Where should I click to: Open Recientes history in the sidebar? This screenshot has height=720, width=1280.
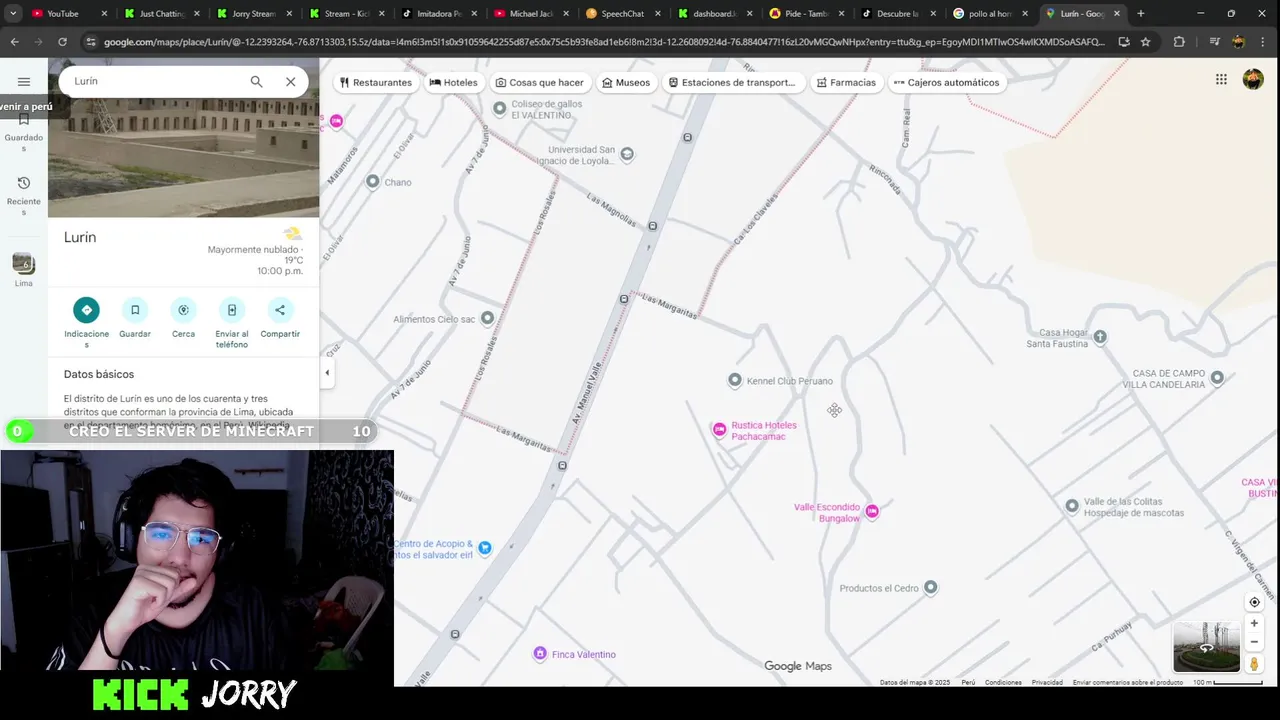click(24, 196)
